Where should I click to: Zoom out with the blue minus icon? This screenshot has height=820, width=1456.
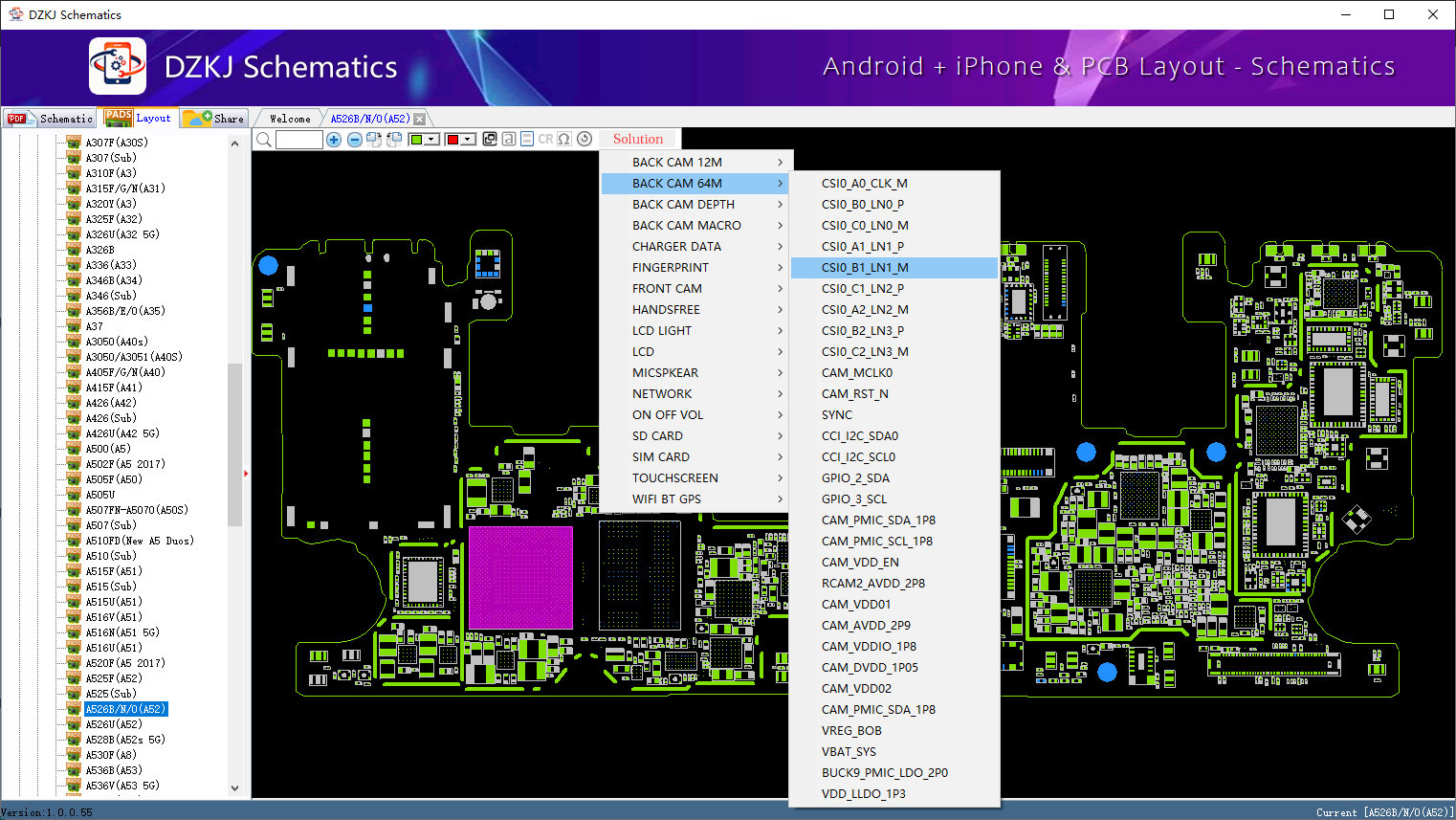[354, 140]
